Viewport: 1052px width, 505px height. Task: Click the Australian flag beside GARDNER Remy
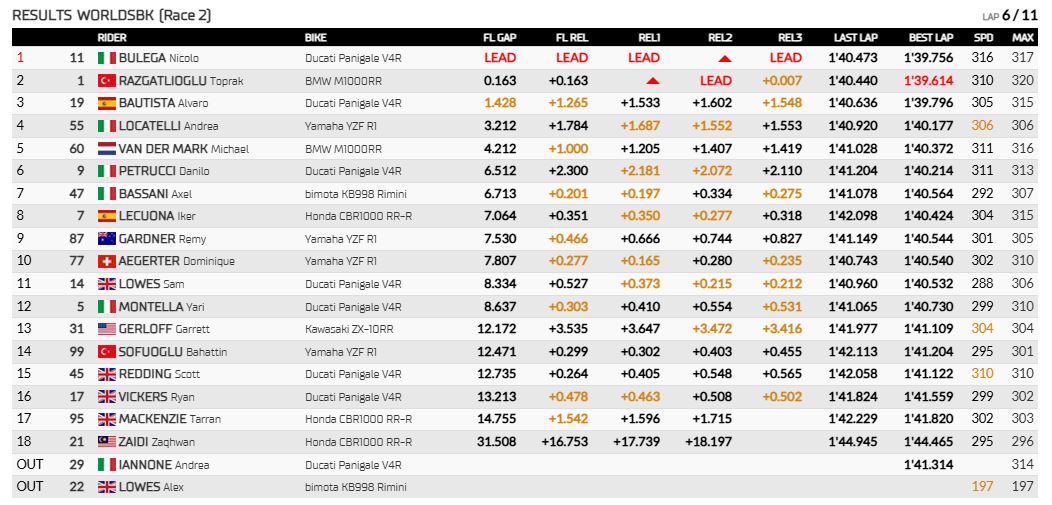click(x=107, y=239)
